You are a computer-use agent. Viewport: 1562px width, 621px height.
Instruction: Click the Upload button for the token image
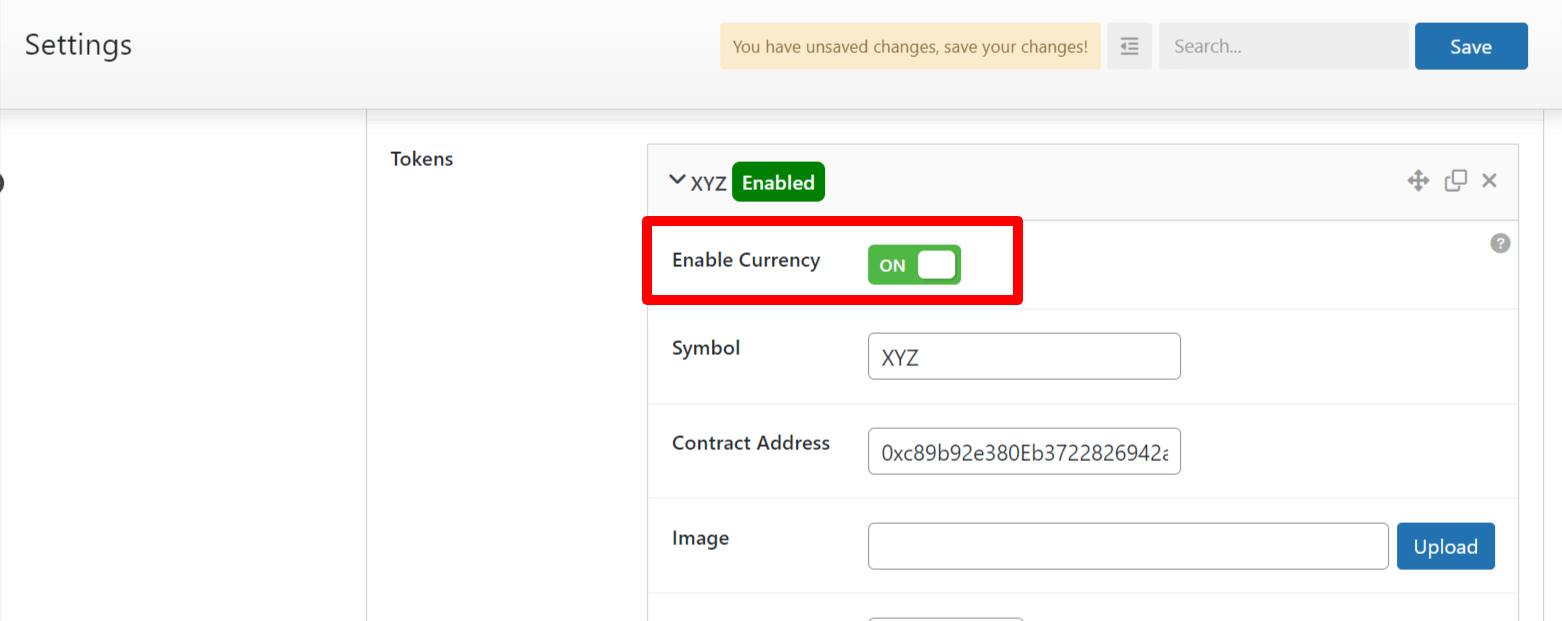[1445, 546]
